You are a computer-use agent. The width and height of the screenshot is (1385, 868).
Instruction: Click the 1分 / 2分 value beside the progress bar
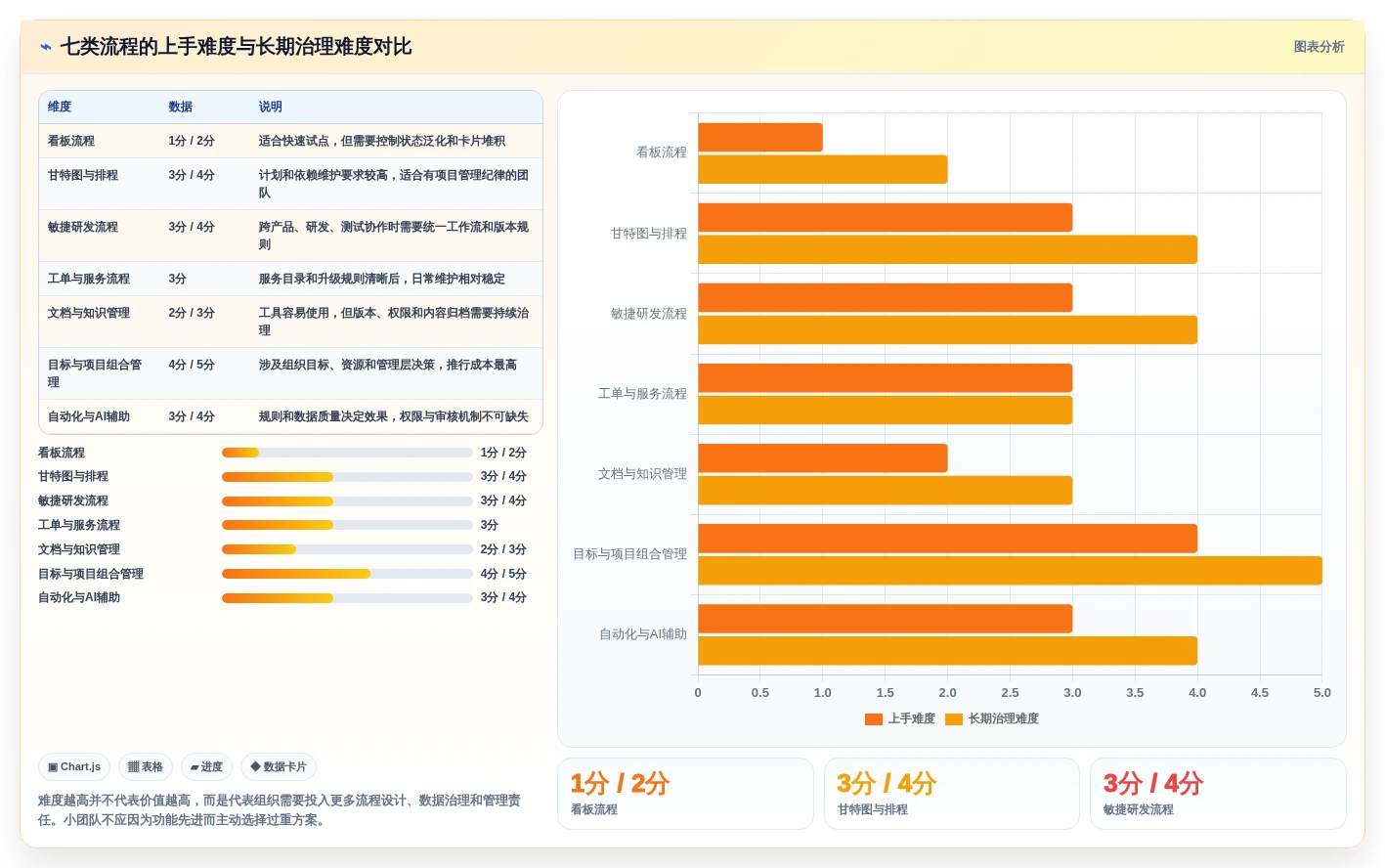(x=503, y=453)
